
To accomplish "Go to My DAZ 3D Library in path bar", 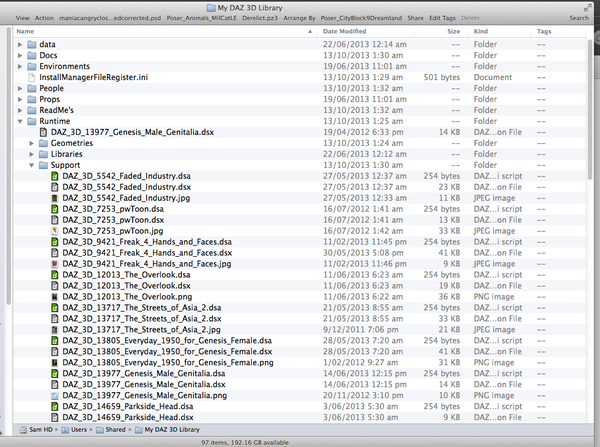I will coord(168,430).
